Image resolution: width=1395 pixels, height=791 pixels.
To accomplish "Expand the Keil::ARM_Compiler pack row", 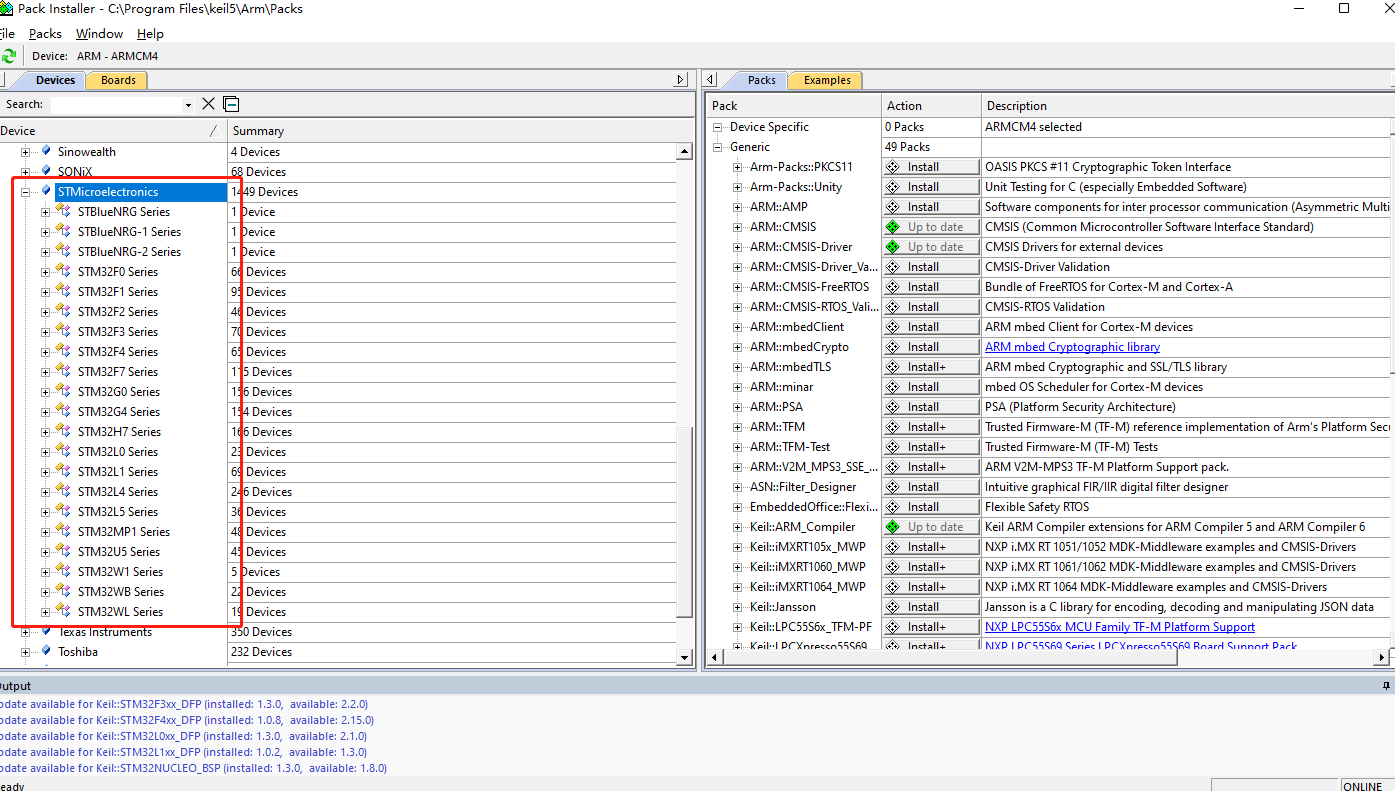I will coord(738,527).
